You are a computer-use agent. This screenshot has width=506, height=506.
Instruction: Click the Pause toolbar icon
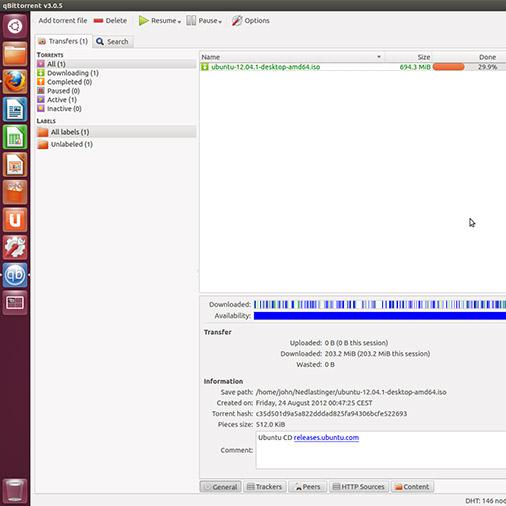tap(191, 21)
